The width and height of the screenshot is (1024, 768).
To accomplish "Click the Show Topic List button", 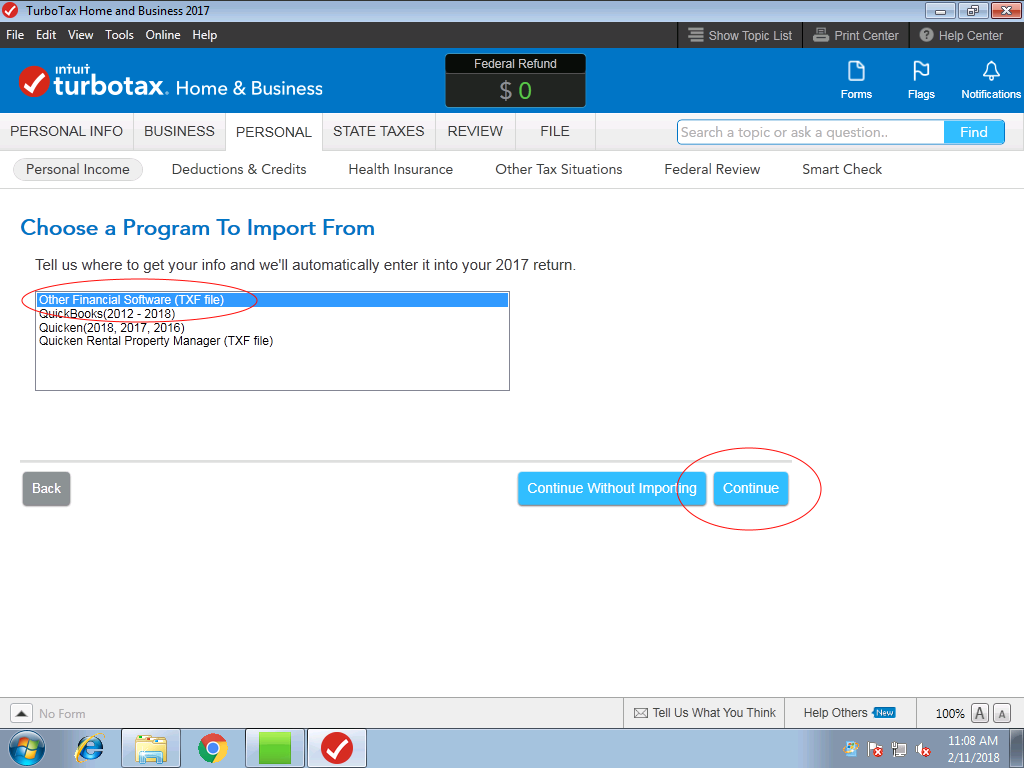I will tap(740, 35).
